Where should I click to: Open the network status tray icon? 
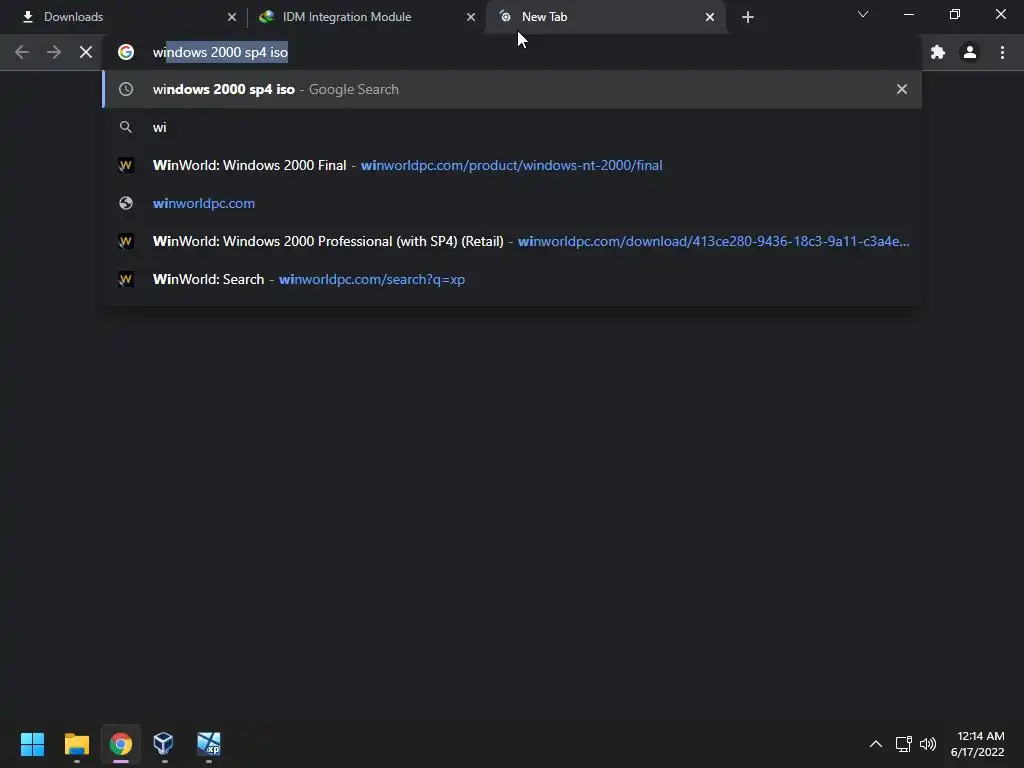click(x=903, y=744)
